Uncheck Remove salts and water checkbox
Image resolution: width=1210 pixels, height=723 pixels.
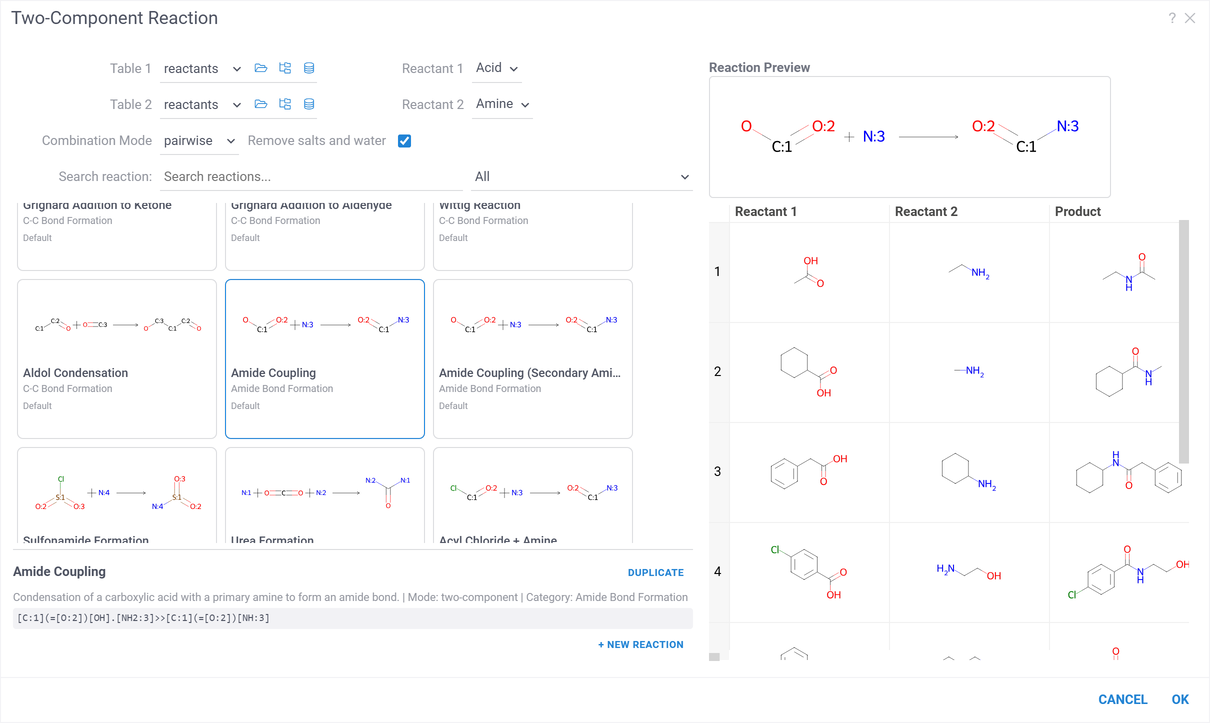pyautogui.click(x=404, y=141)
